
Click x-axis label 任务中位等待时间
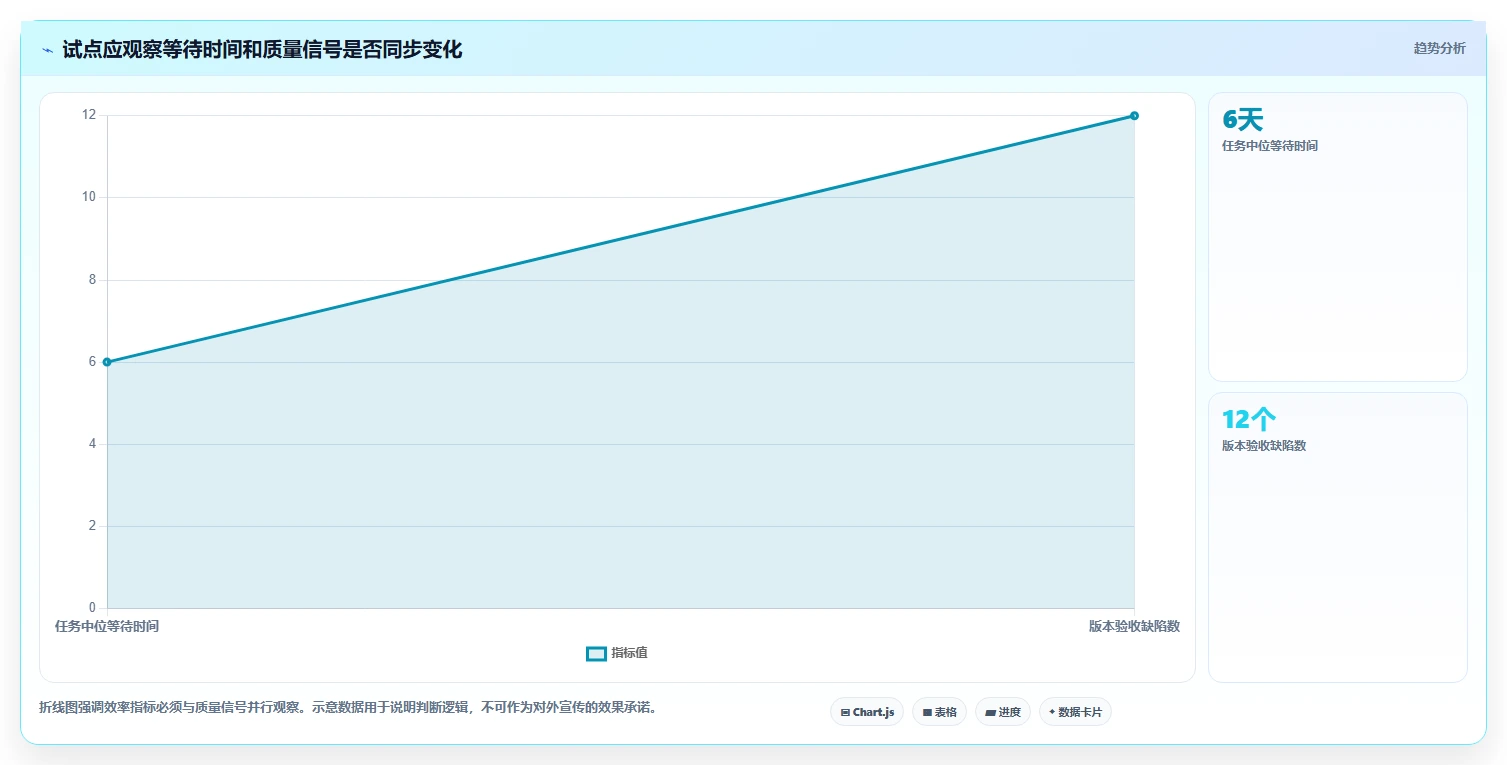(107, 627)
